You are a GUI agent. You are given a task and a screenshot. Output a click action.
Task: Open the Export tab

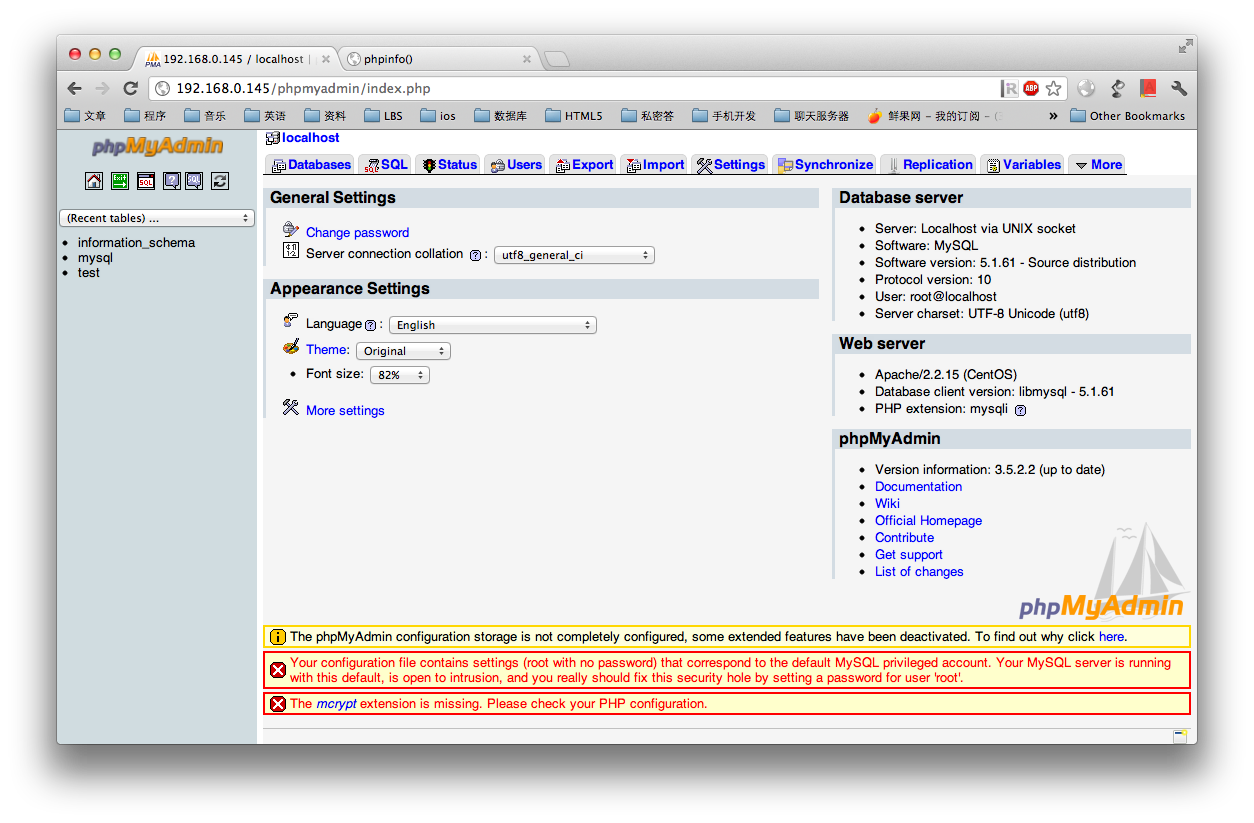coord(583,165)
